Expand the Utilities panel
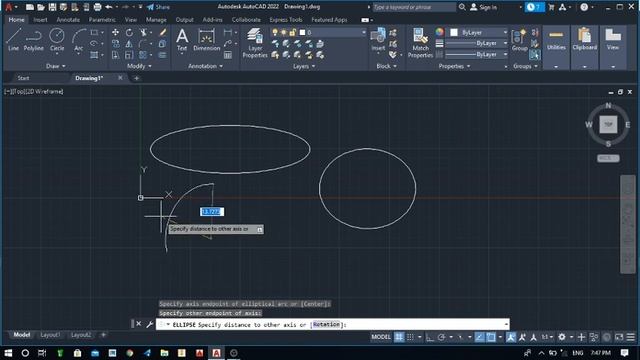Image resolution: width=640 pixels, height=360 pixels. click(556, 67)
